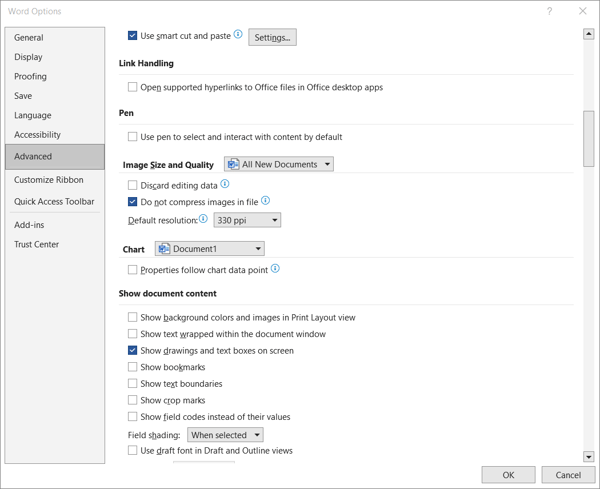Click info icon beside smart cut and paste
600x489 pixels.
point(238,34)
